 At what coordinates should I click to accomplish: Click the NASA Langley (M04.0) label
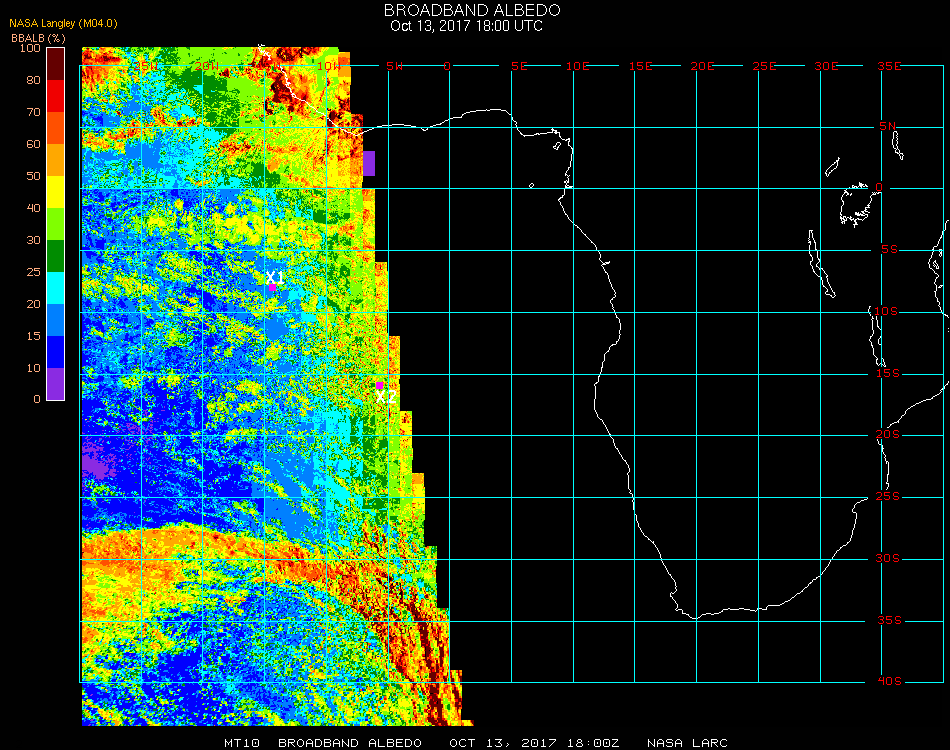(x=64, y=24)
